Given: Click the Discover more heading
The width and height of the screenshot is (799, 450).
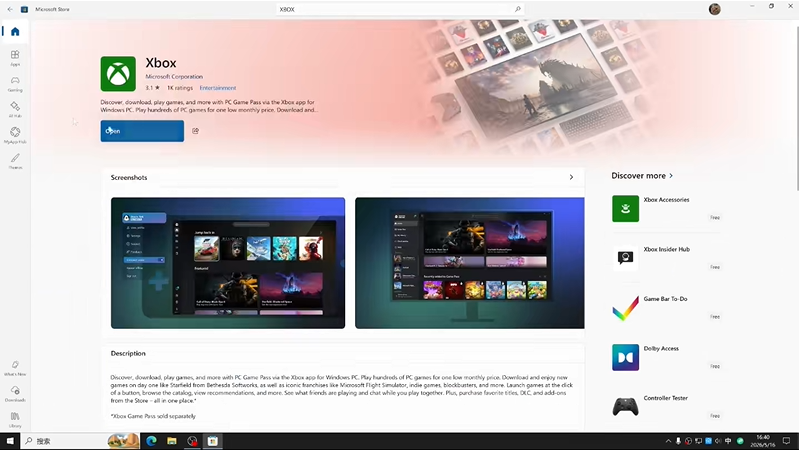Looking at the screenshot, I should tap(638, 175).
